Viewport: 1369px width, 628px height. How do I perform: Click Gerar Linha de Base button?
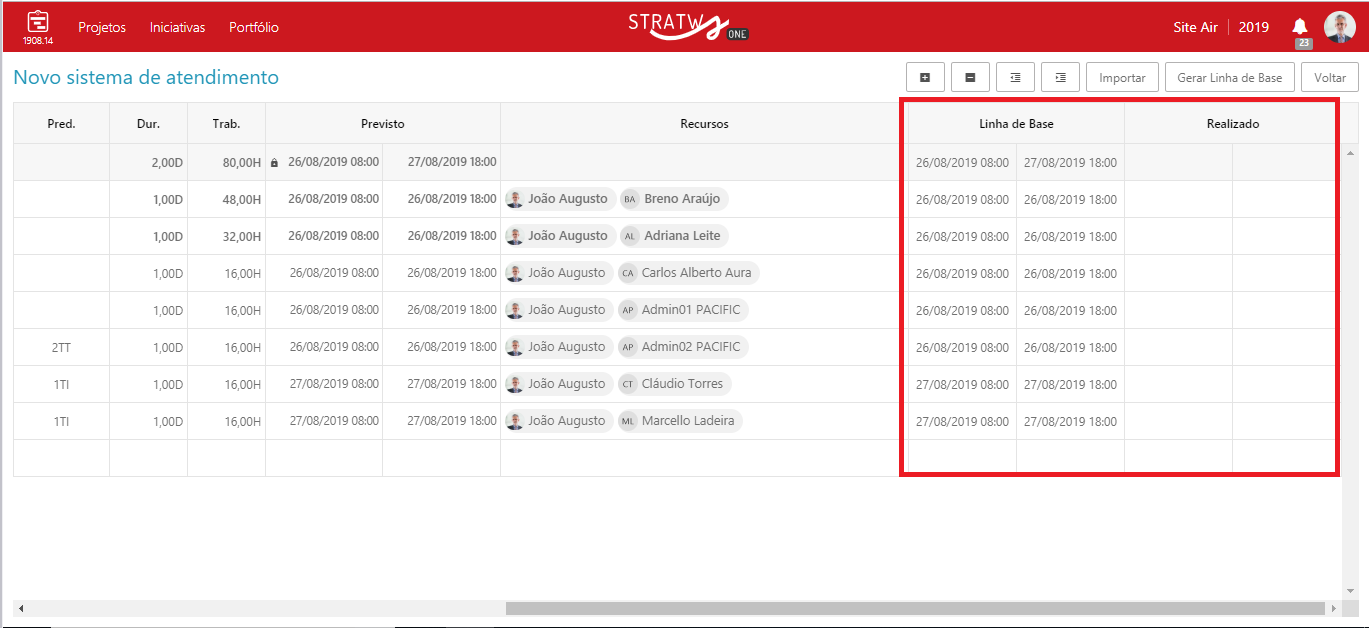pos(1229,77)
